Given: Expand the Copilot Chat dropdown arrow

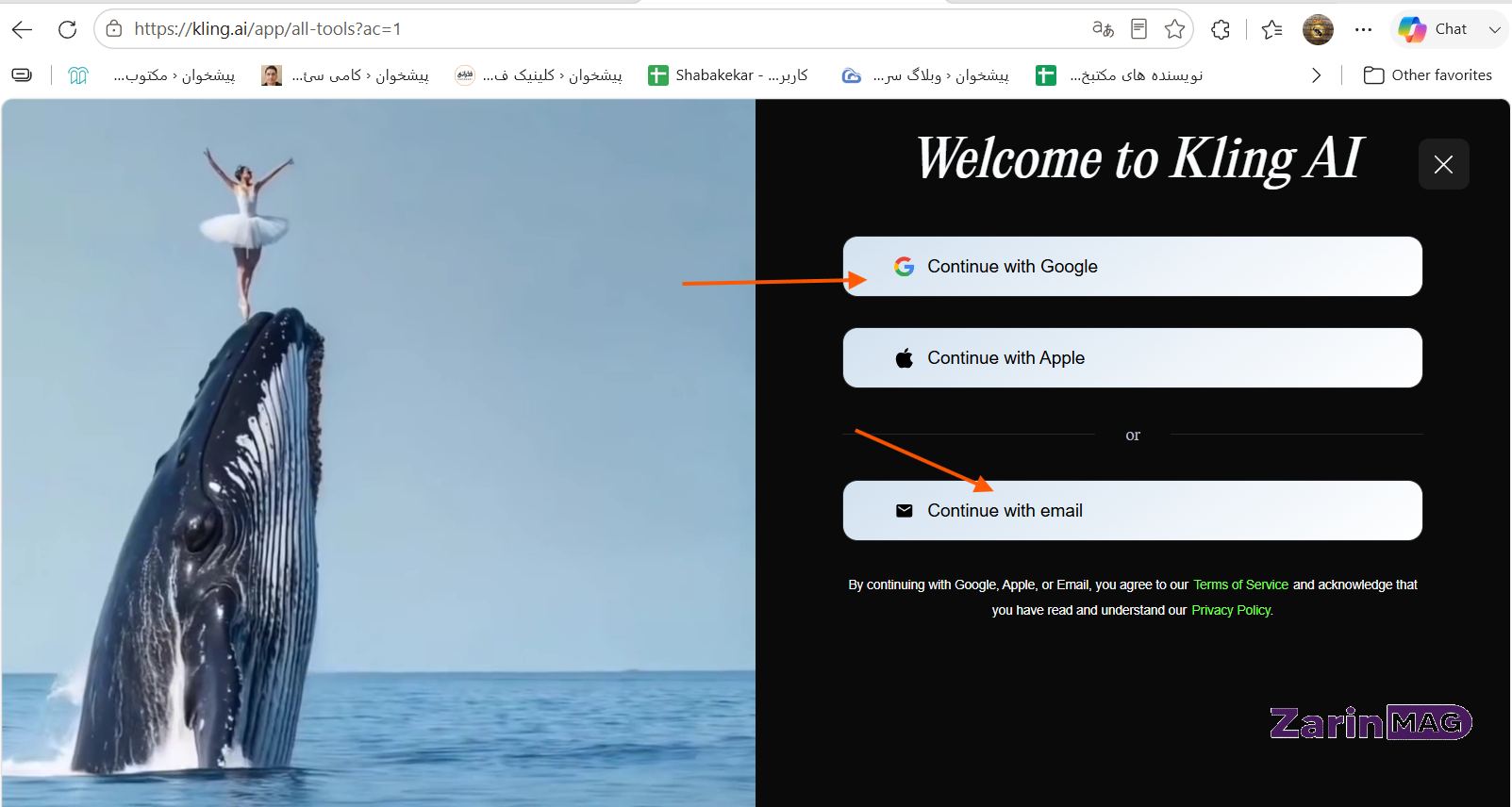Looking at the screenshot, I should coord(1494,29).
